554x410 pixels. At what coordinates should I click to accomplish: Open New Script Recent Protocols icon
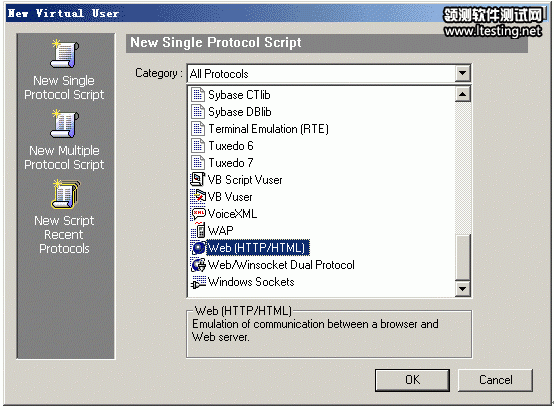[x=66, y=194]
